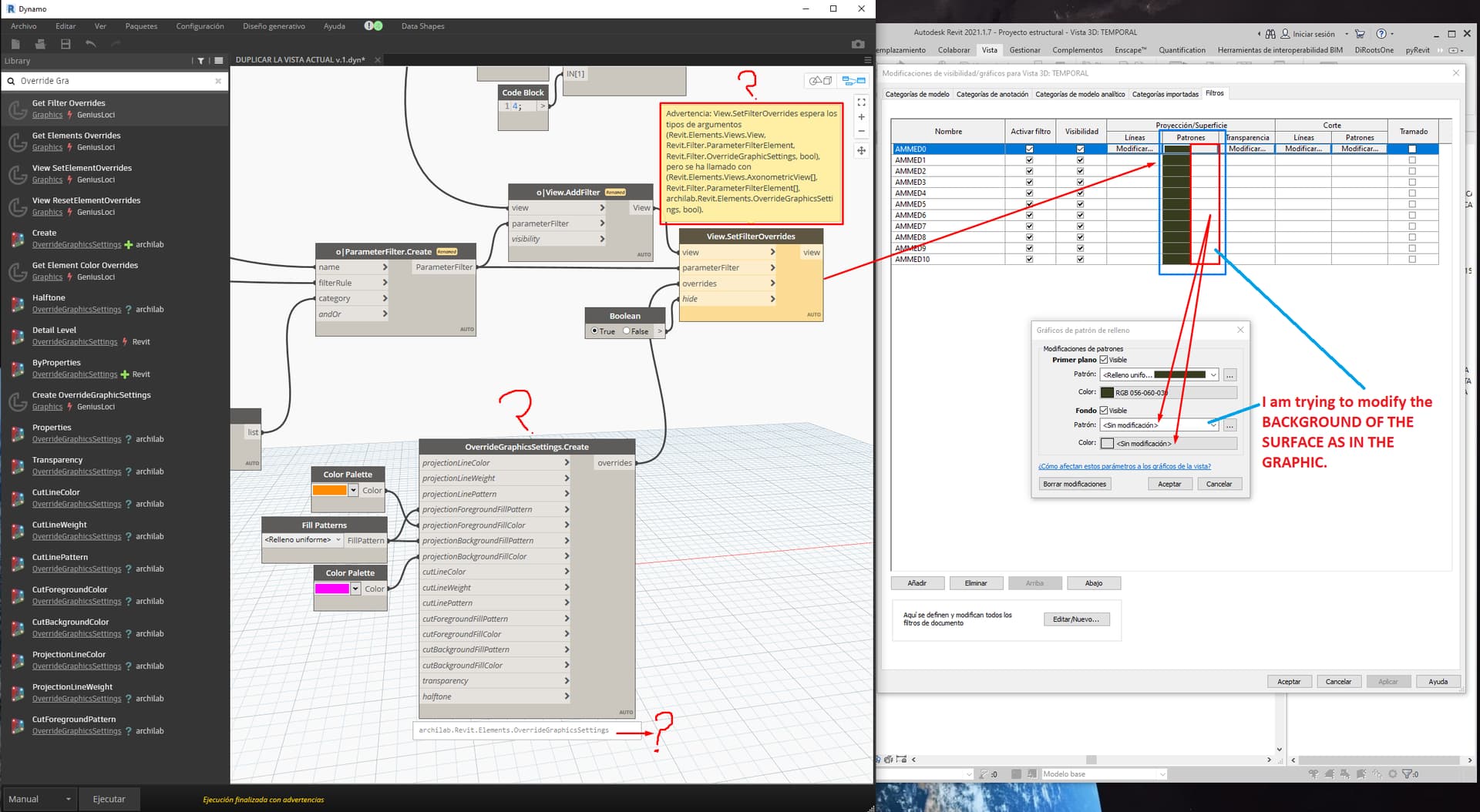The width and height of the screenshot is (1480, 812).
Task: Switch to Categorías de modelo tab
Action: coord(917,94)
